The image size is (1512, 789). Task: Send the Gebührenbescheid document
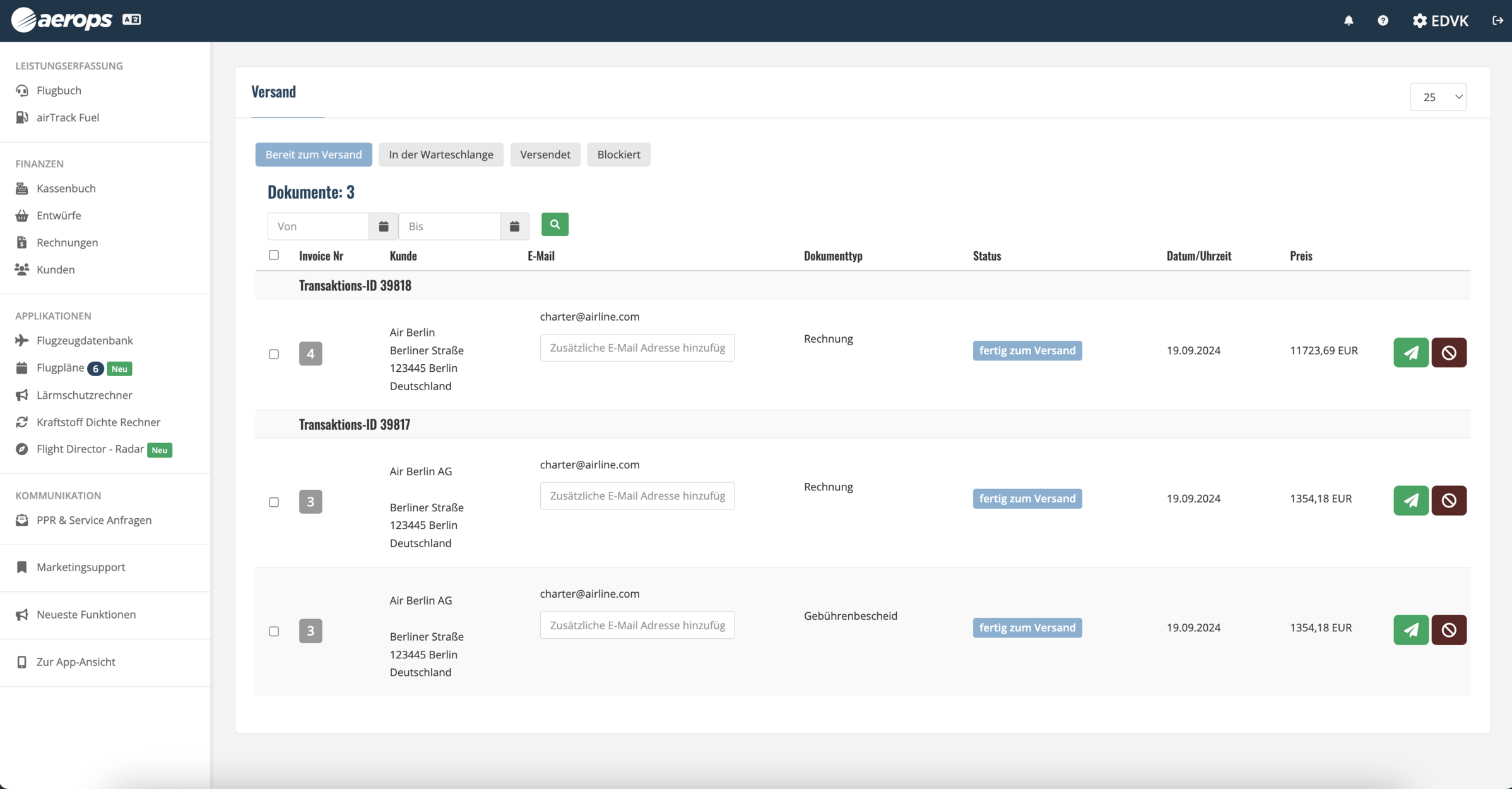1411,629
